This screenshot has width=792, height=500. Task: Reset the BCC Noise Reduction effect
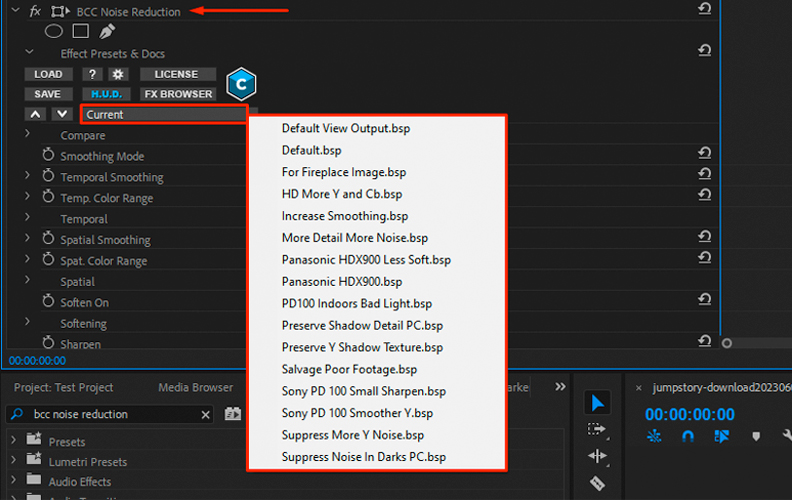point(705,9)
